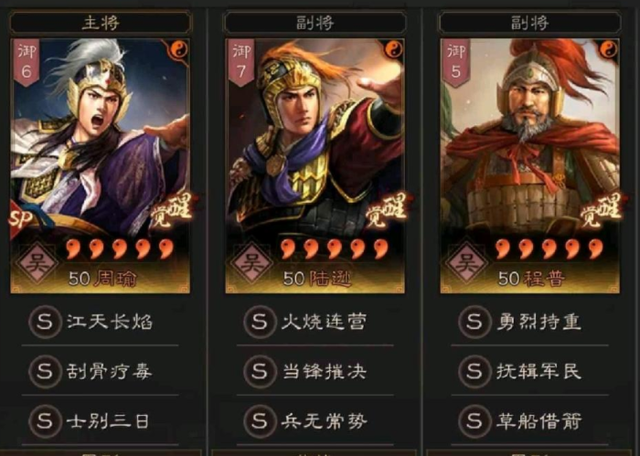This screenshot has height=456, width=640.
Task: Click the 觉醒 badge on 程普's card
Action: click(601, 210)
